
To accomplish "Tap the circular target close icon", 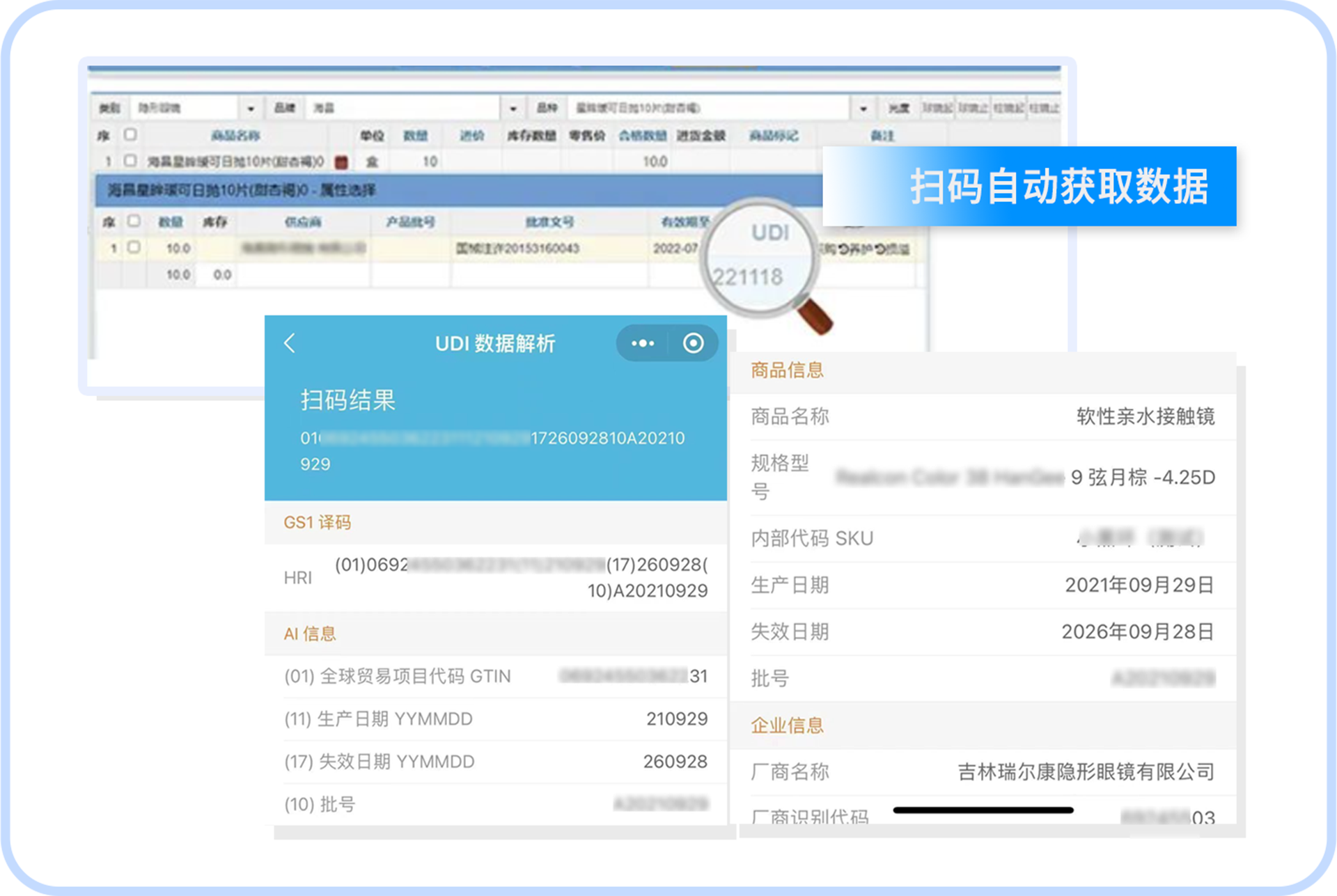I will pyautogui.click(x=693, y=343).
